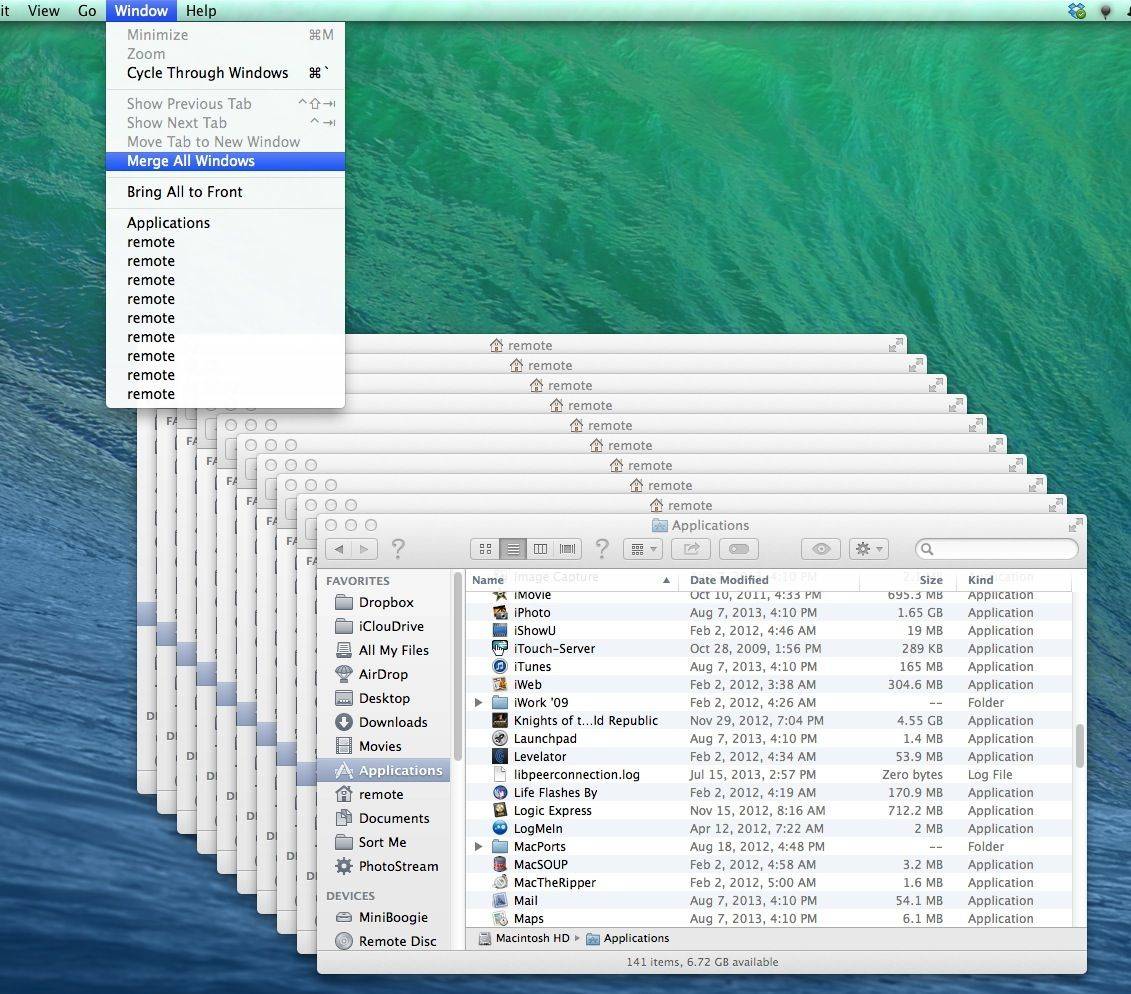Click the Edit Tags toolbar button
Image resolution: width=1131 pixels, height=994 pixels.
739,549
